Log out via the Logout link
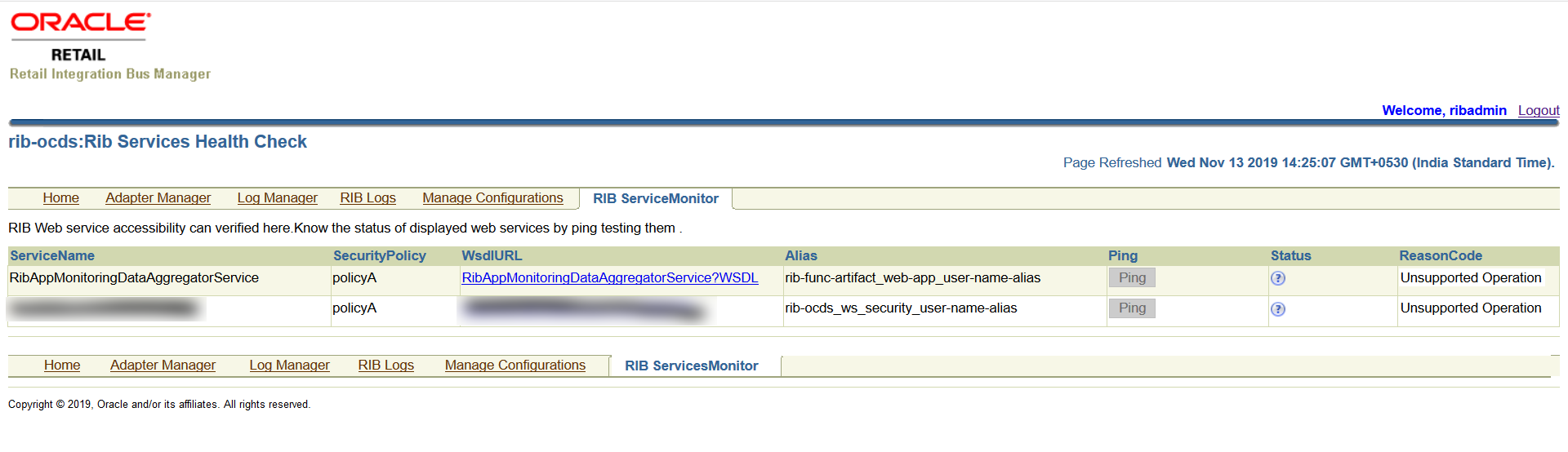Image resolution: width=1568 pixels, height=452 pixels. pos(1539,111)
